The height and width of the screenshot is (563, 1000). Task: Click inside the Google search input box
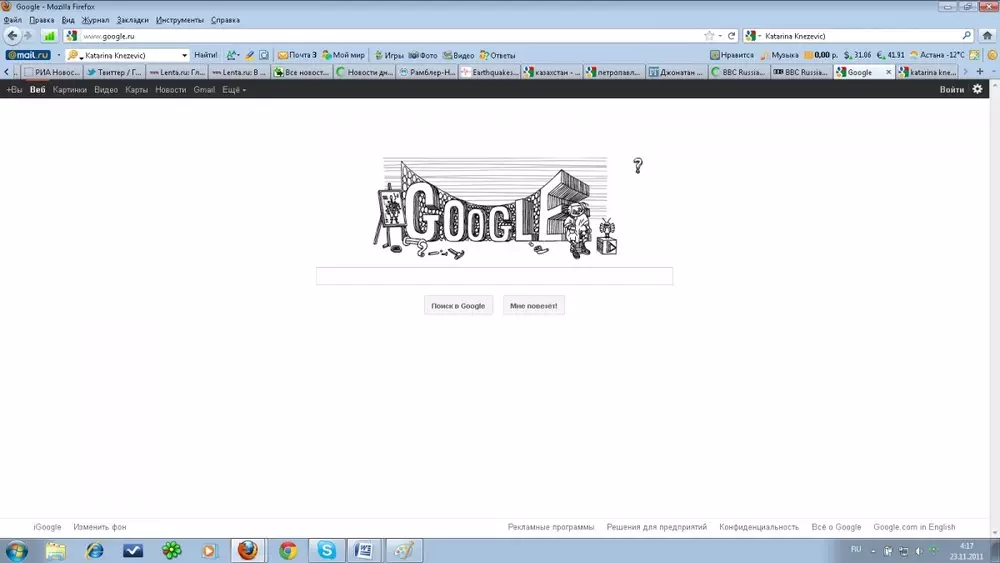pos(494,277)
